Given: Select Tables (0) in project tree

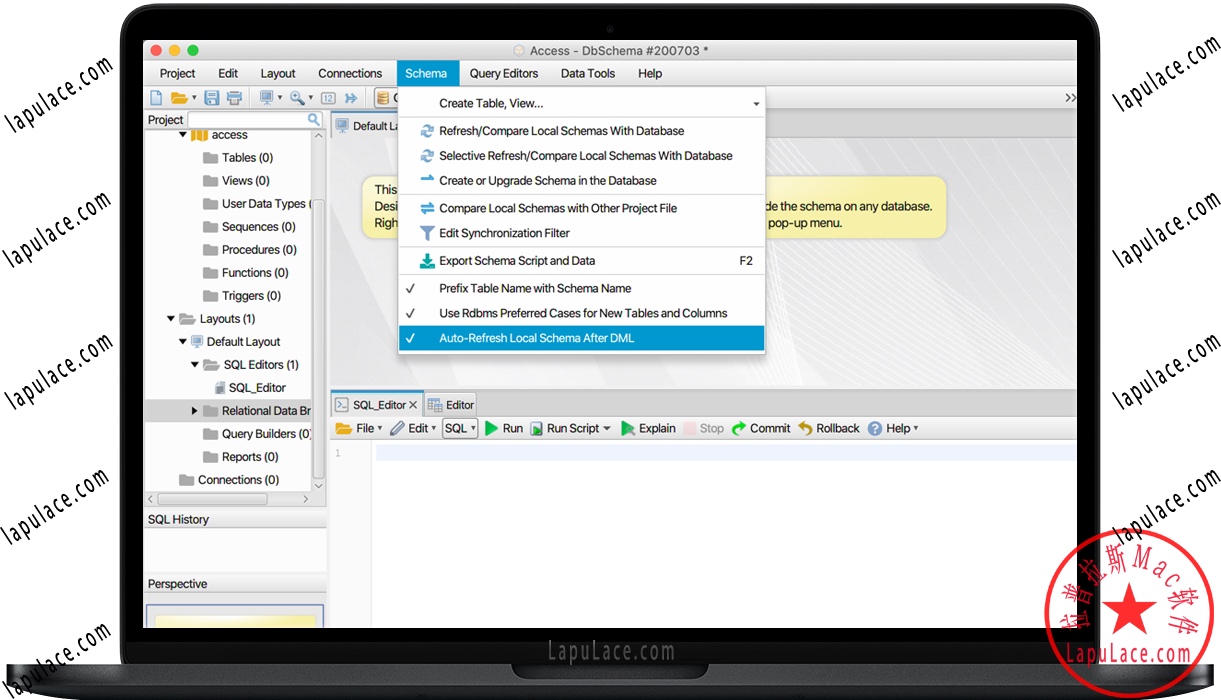Looking at the screenshot, I should point(247,158).
